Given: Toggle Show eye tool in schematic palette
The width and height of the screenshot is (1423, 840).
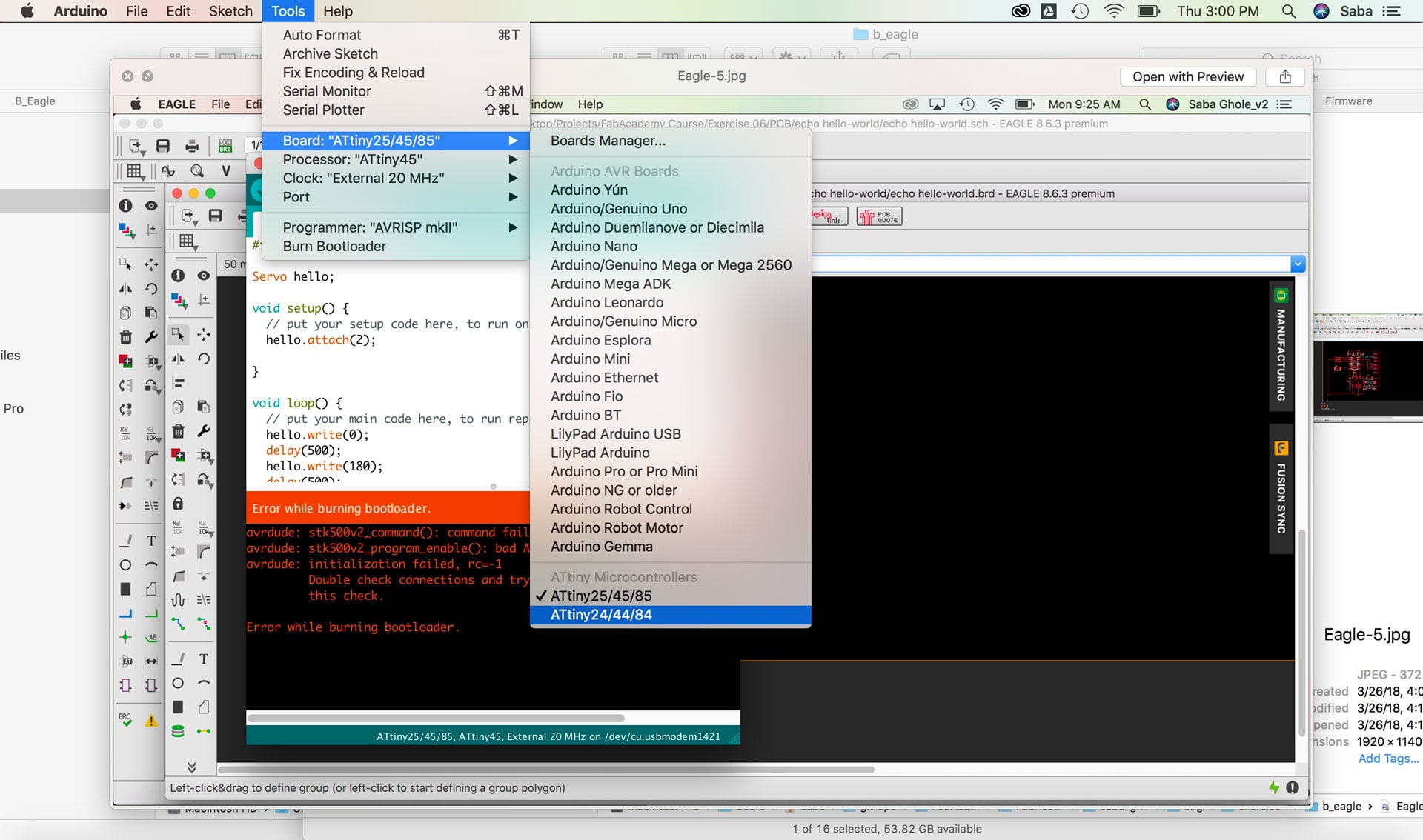Looking at the screenshot, I should [x=151, y=205].
